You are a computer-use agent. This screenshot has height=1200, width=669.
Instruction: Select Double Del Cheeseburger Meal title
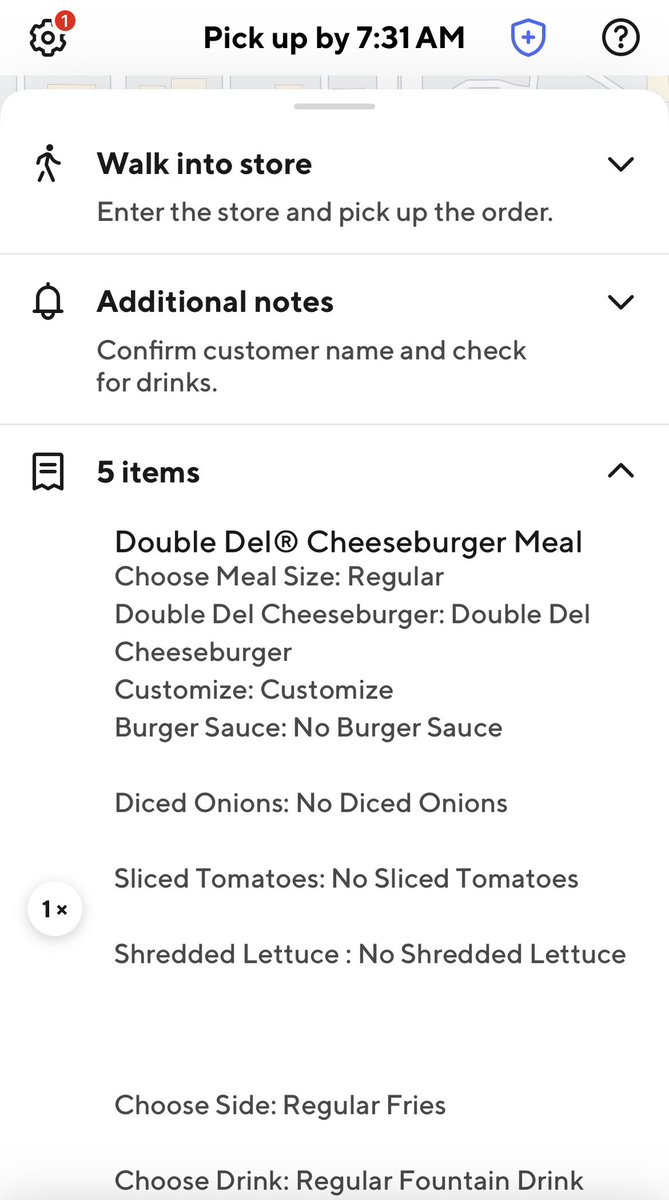pos(349,542)
